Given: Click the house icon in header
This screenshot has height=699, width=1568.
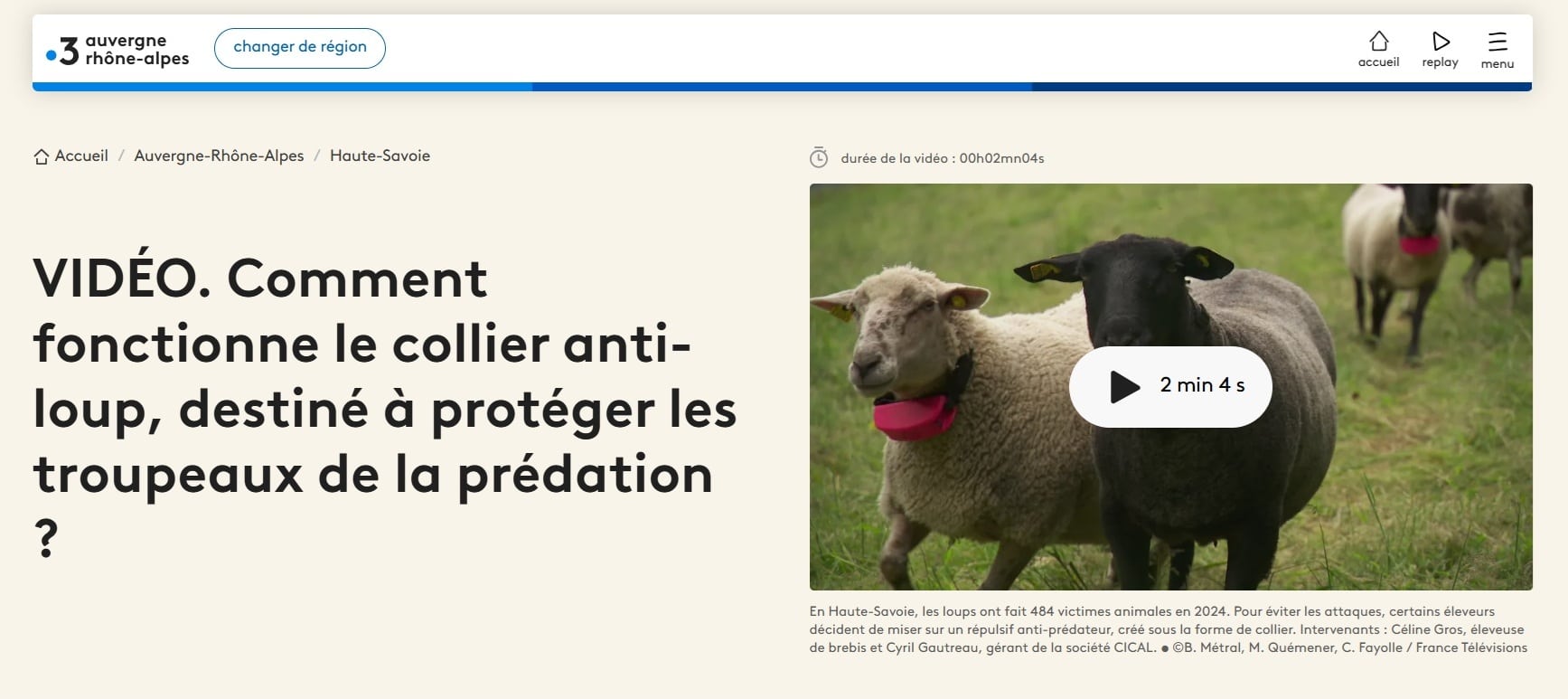Looking at the screenshot, I should coord(1378,41).
